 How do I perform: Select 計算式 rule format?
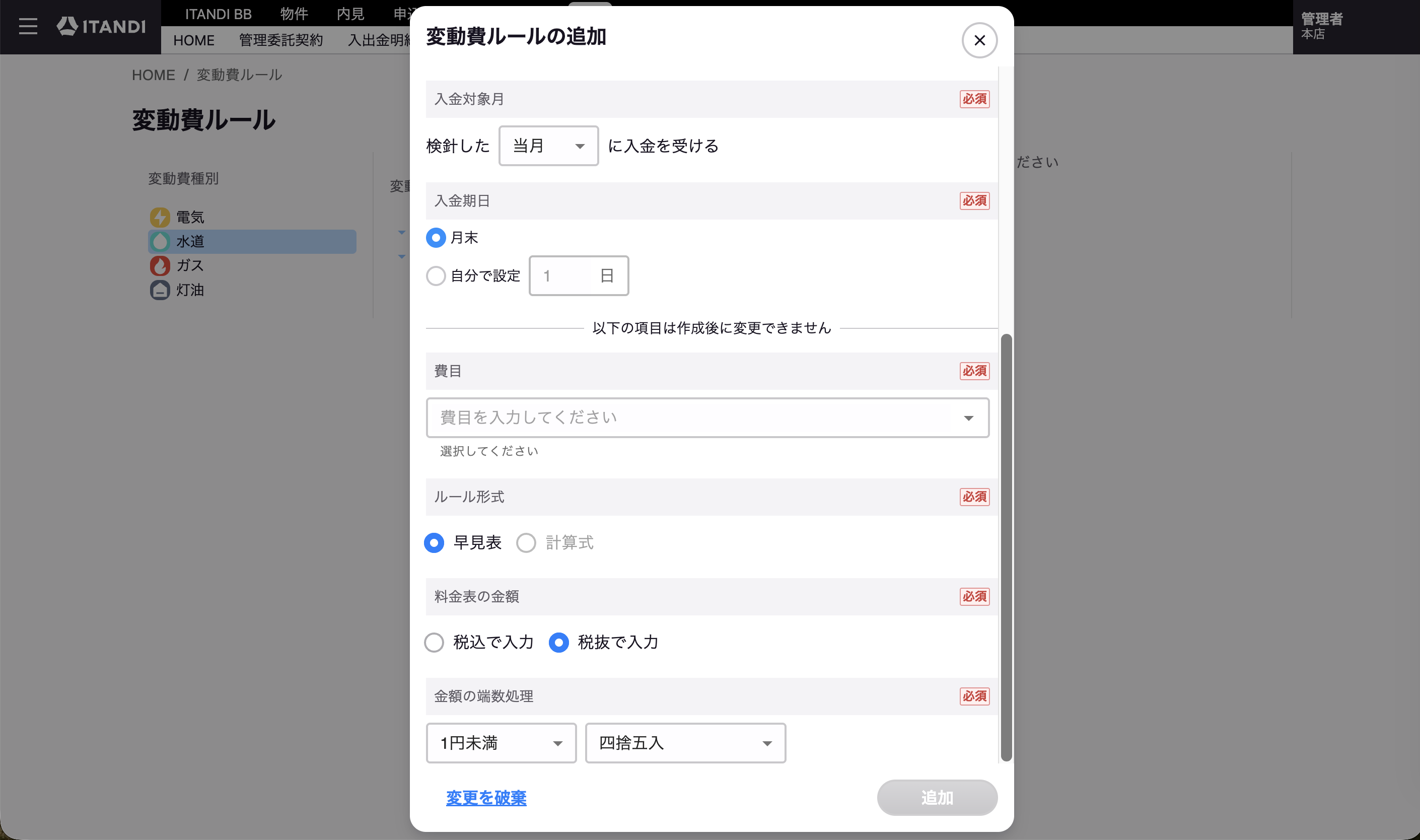(x=526, y=543)
